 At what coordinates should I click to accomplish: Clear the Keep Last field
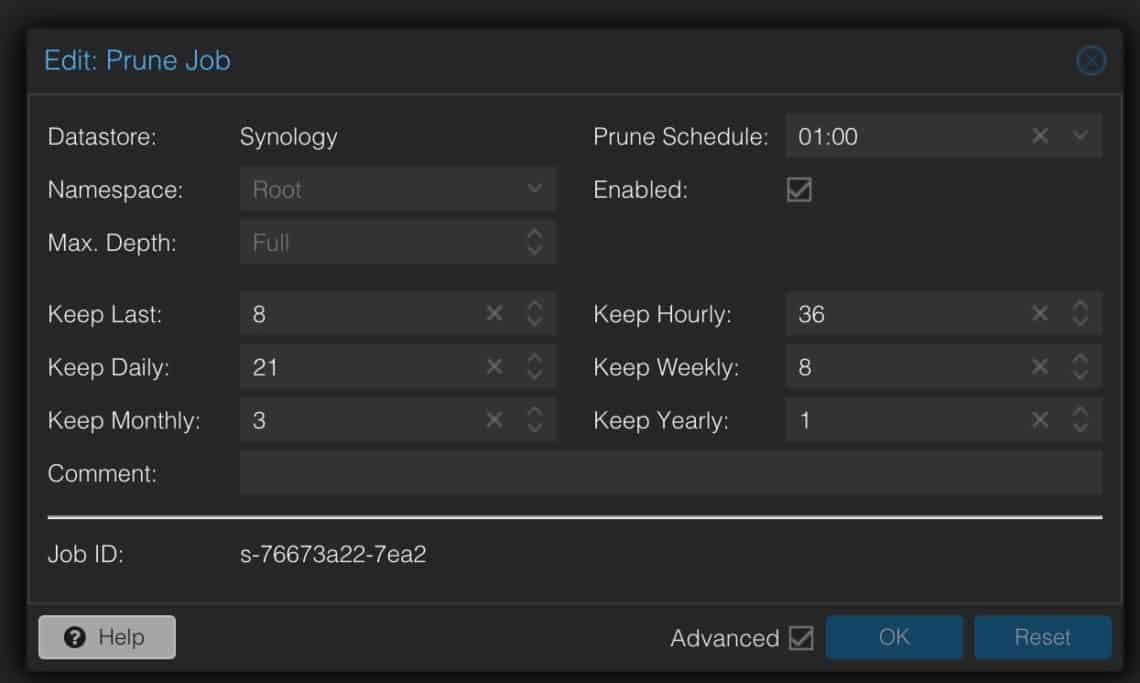click(x=494, y=314)
